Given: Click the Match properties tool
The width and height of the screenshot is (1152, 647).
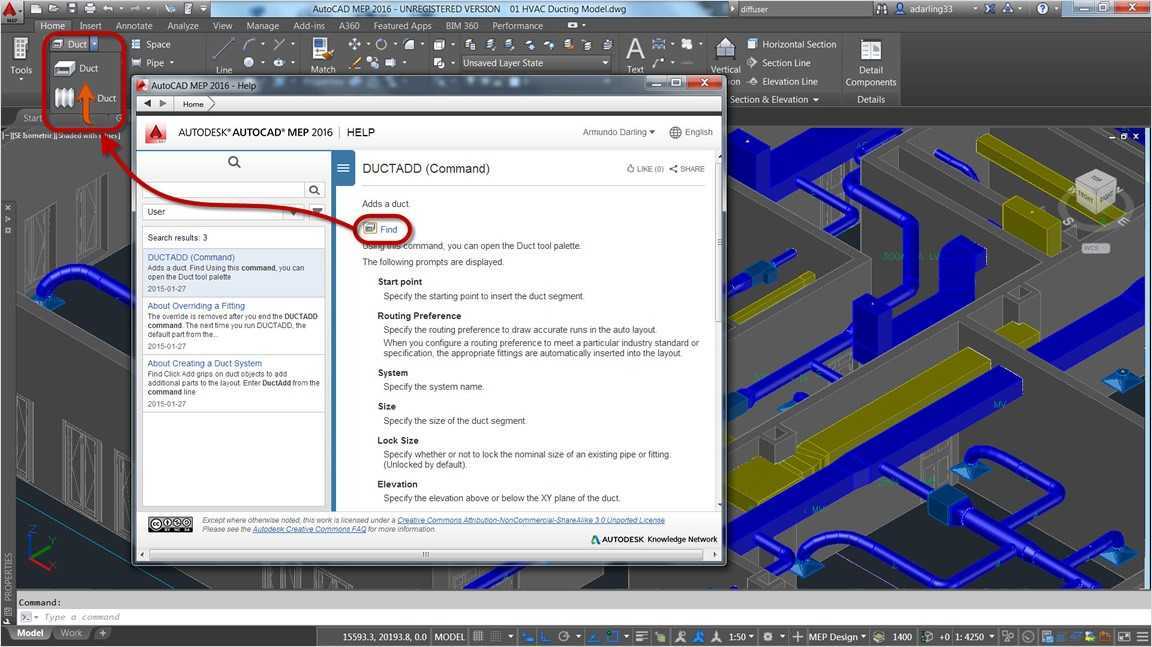Looking at the screenshot, I should 323,54.
